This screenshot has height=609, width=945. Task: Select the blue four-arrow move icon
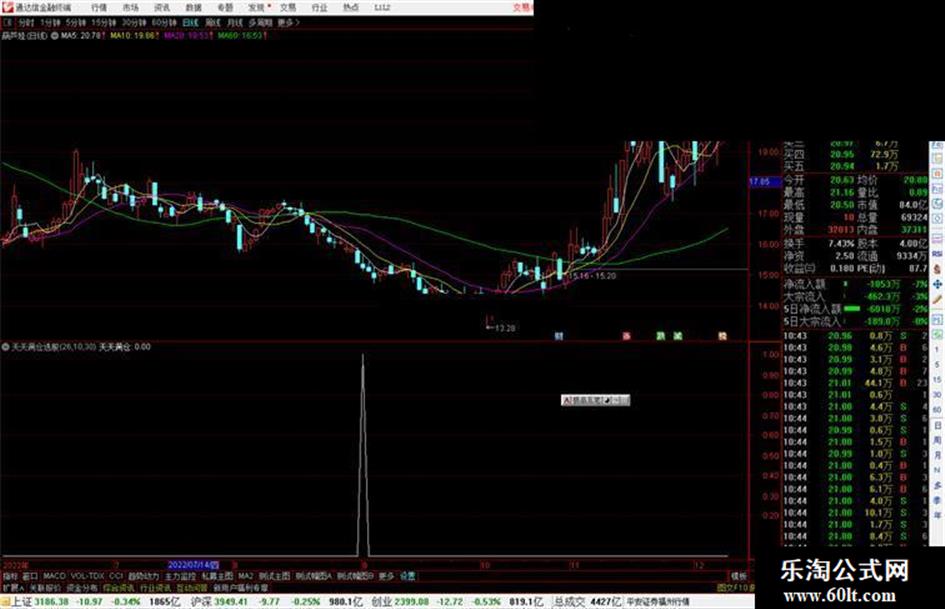(937, 284)
